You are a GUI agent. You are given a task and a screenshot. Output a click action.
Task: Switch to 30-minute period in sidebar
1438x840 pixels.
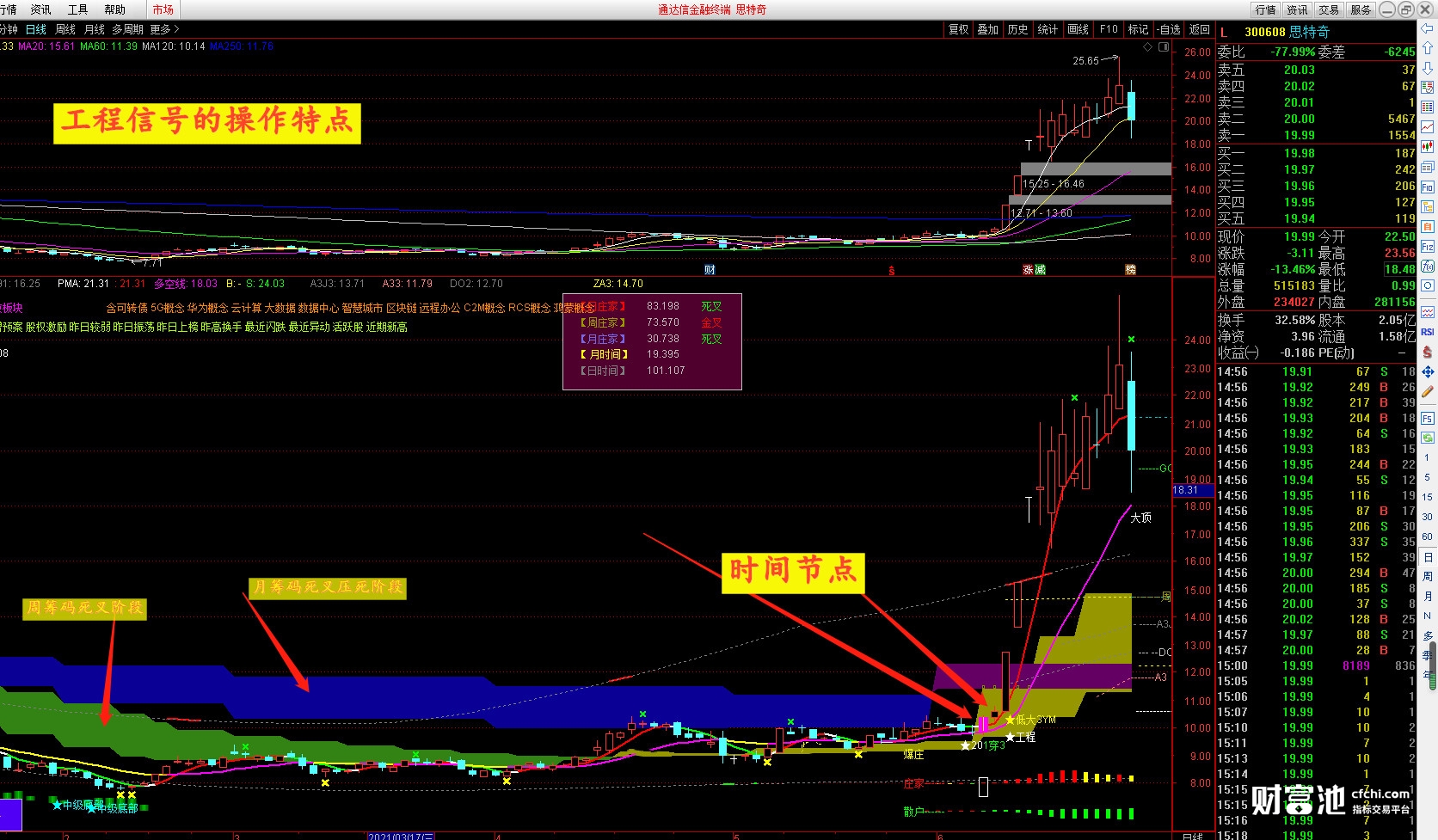(x=1428, y=518)
